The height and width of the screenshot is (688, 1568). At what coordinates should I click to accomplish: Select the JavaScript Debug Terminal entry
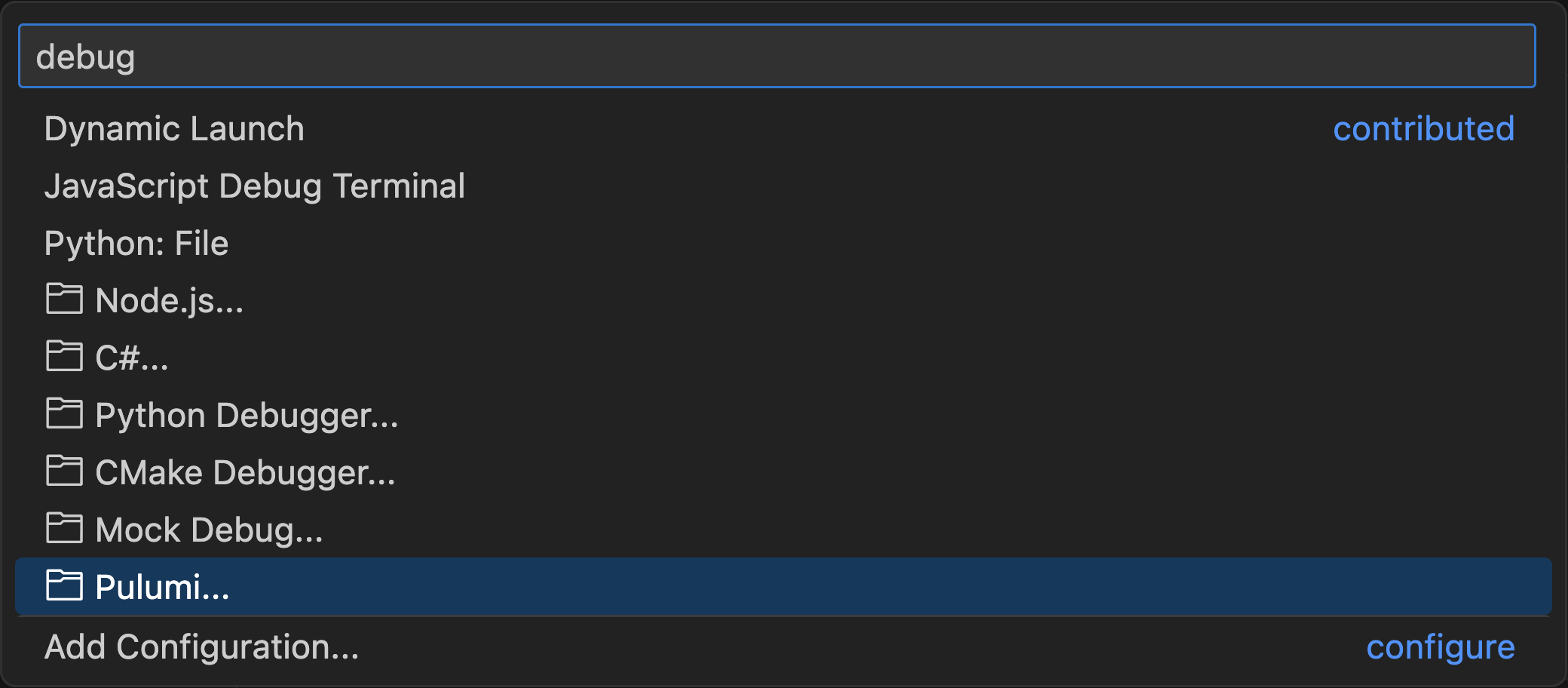click(256, 186)
